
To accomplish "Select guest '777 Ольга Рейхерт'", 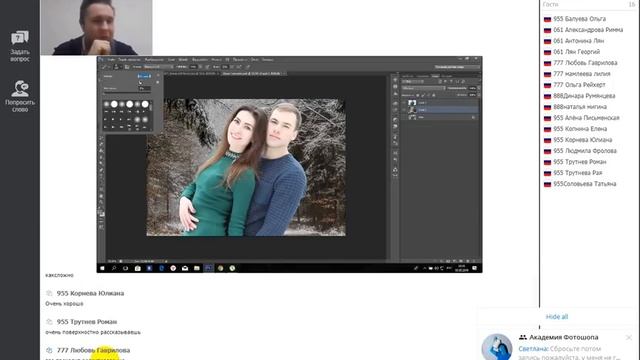I will point(579,85).
